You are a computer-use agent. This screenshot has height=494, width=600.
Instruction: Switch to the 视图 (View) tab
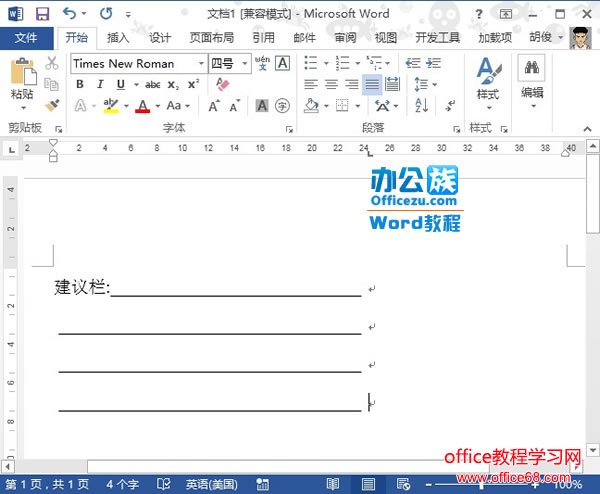[x=386, y=37]
